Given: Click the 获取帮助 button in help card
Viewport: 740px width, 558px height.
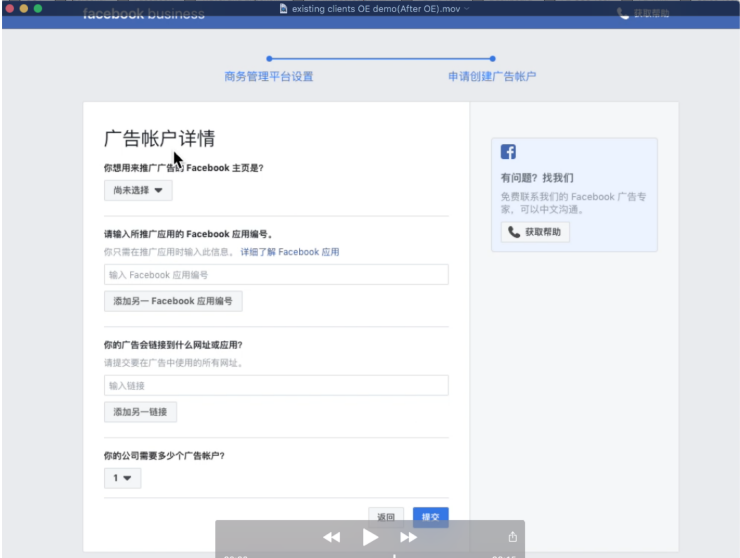Looking at the screenshot, I should (535, 232).
